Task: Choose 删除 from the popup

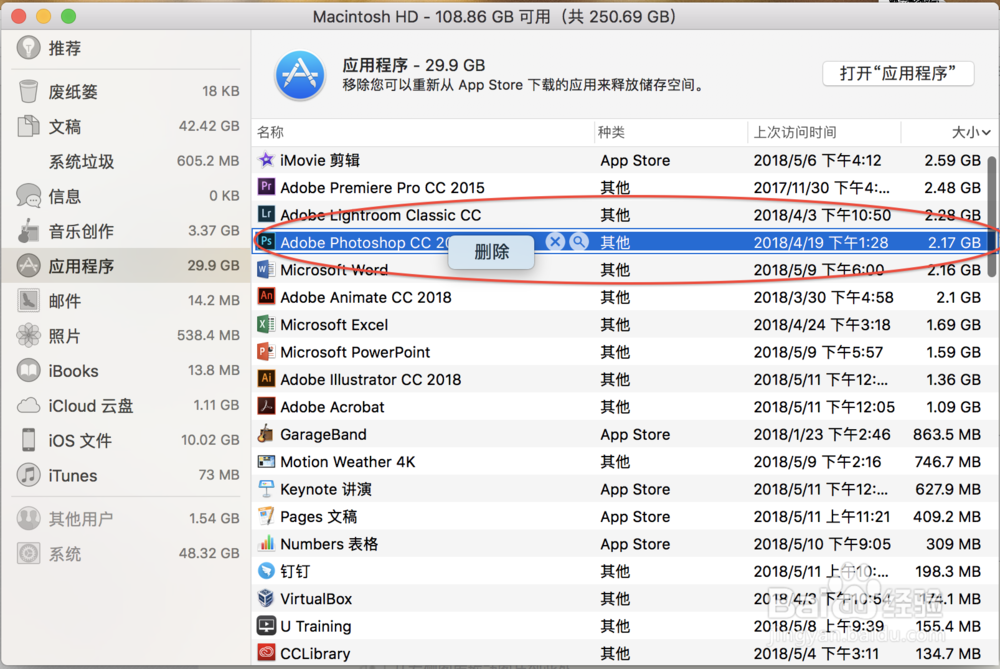Action: tap(491, 252)
